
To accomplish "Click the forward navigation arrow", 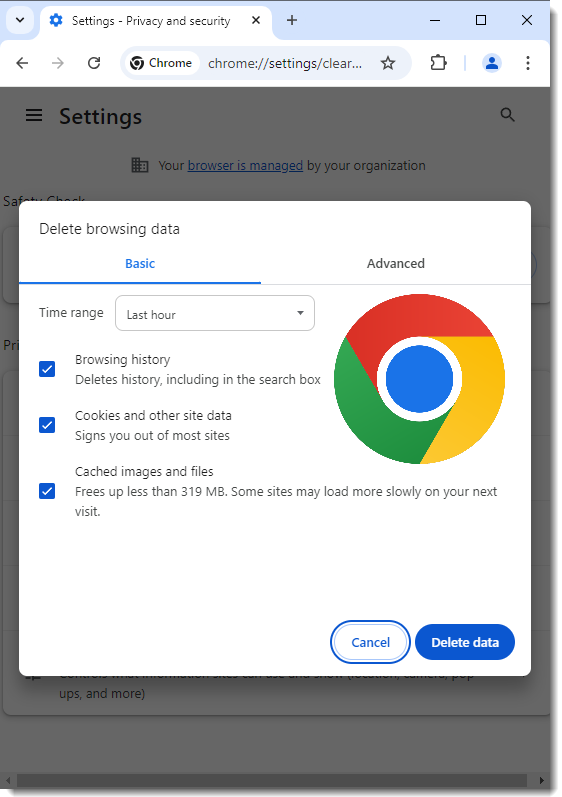I will [58, 63].
